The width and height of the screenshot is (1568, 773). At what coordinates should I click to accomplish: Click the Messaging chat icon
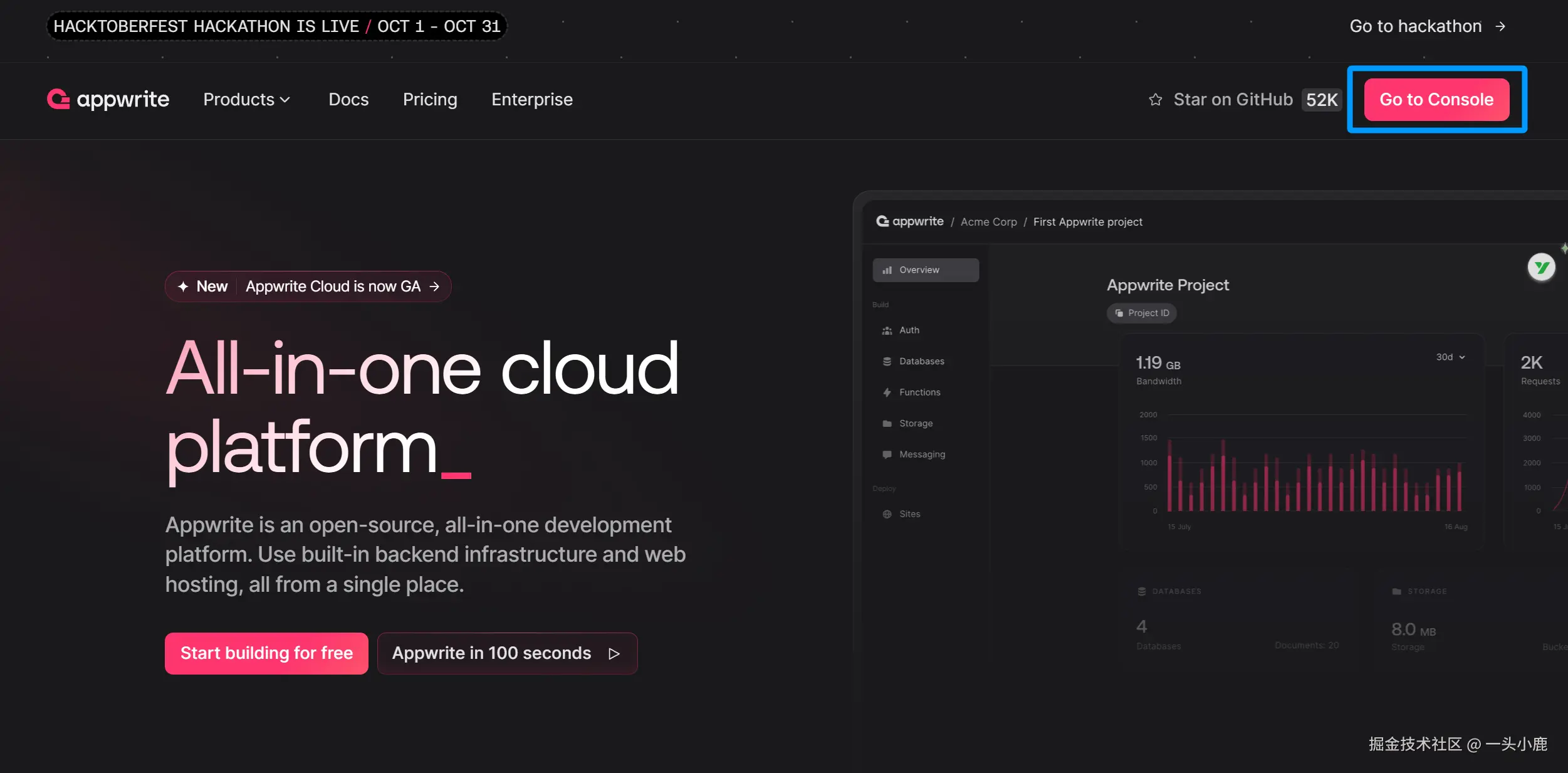tap(887, 455)
